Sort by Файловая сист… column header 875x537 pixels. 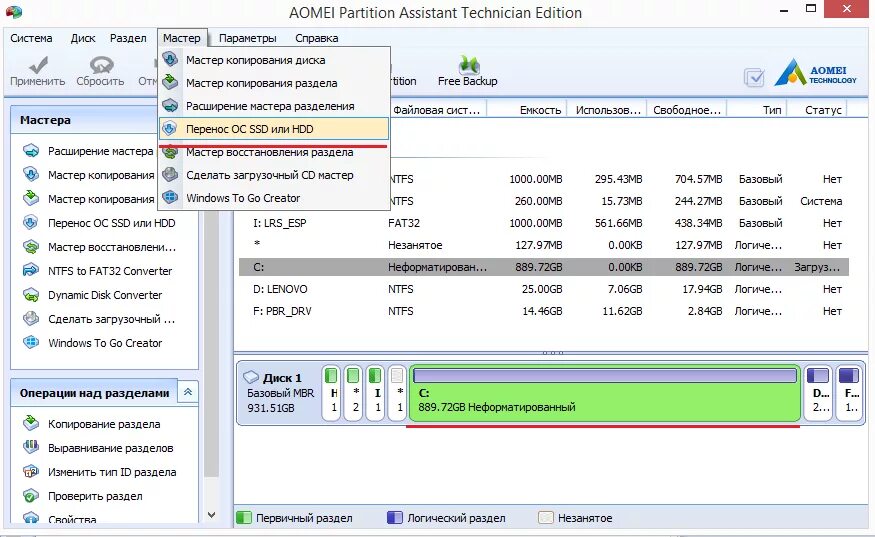click(438, 110)
